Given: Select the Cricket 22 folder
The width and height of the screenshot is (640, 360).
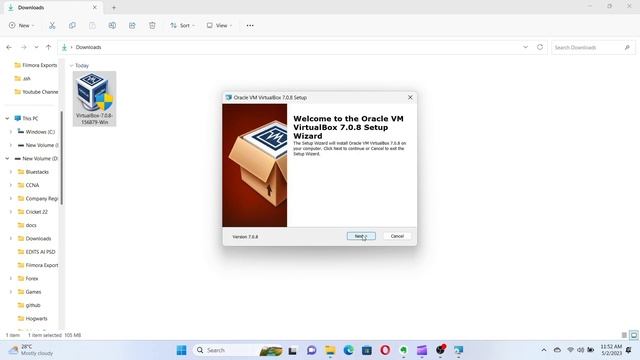Looking at the screenshot, I should [33, 212].
